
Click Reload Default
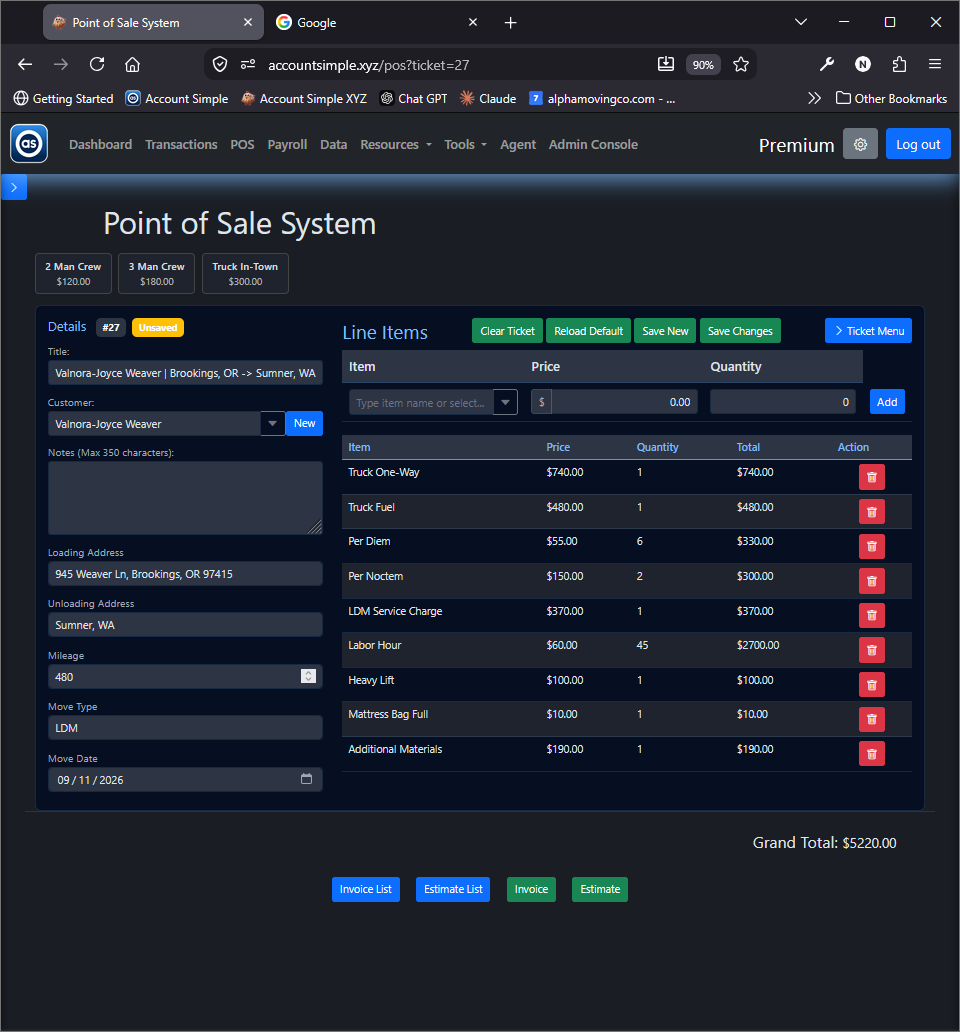click(588, 331)
